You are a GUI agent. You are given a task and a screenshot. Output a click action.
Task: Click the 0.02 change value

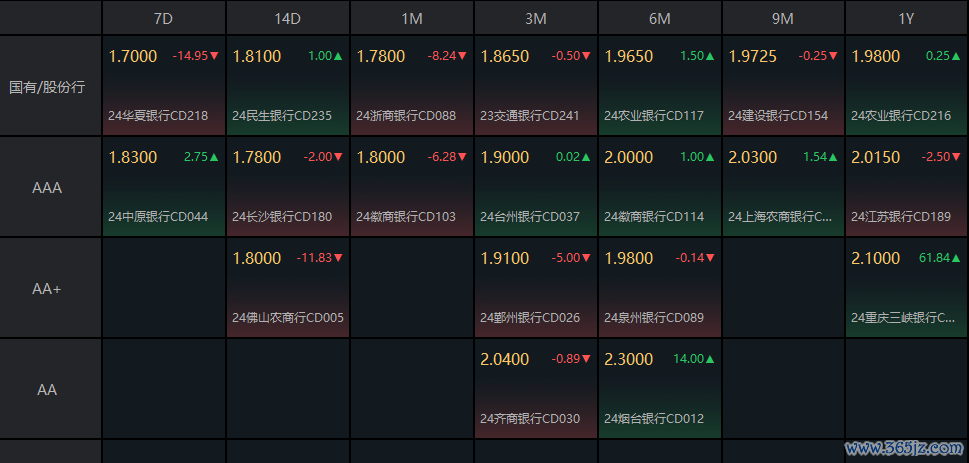(568, 157)
